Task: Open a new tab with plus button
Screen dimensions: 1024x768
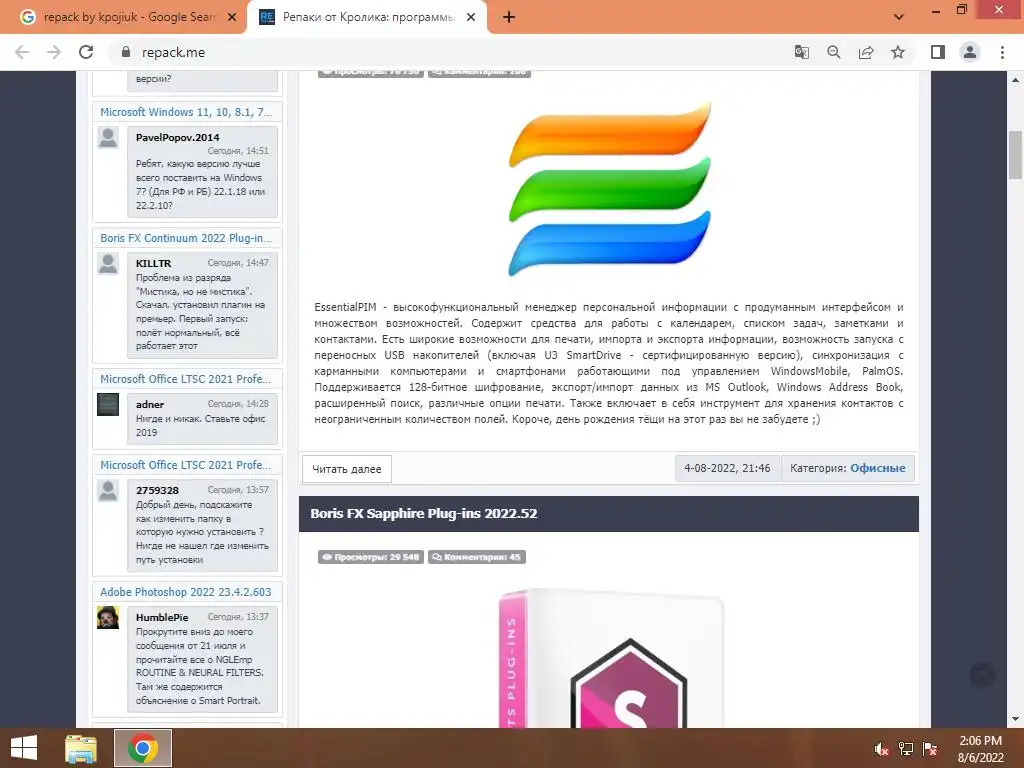Action: tap(509, 17)
